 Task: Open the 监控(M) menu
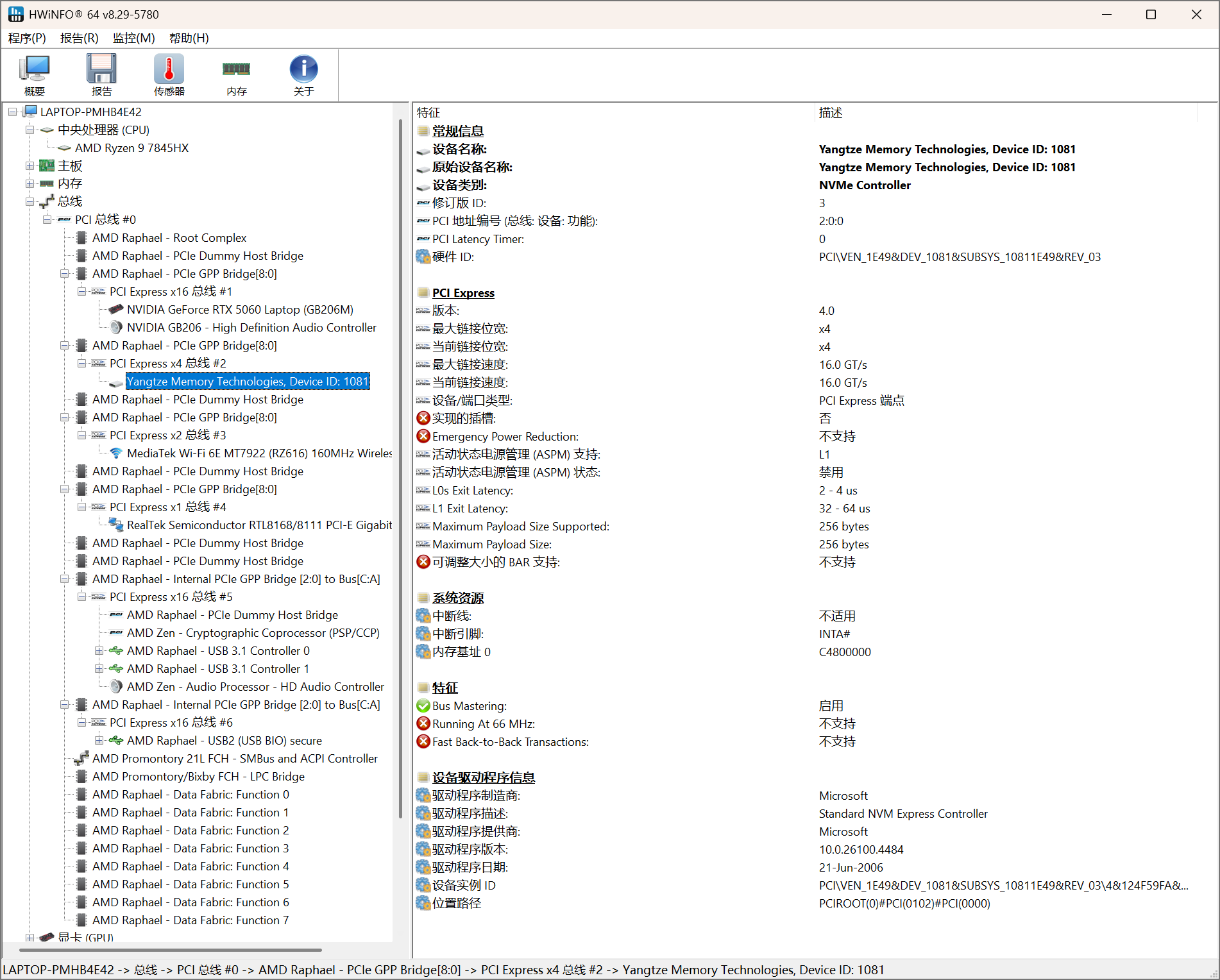[133, 38]
